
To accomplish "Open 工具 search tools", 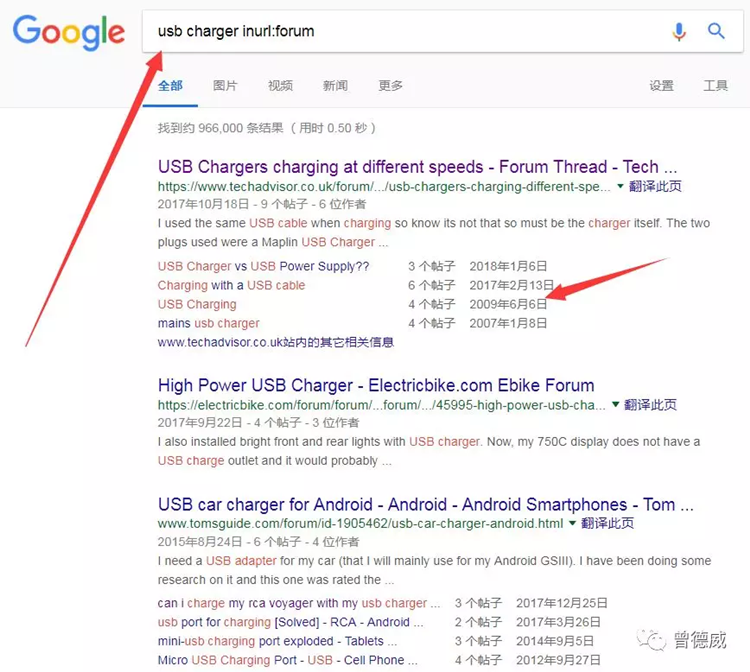I will (x=716, y=86).
